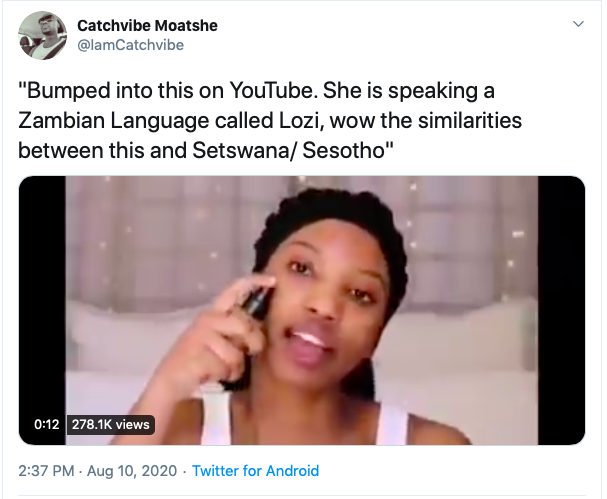The height and width of the screenshot is (499, 607).
Task: Click the phone held in the video
Action: click(257, 302)
